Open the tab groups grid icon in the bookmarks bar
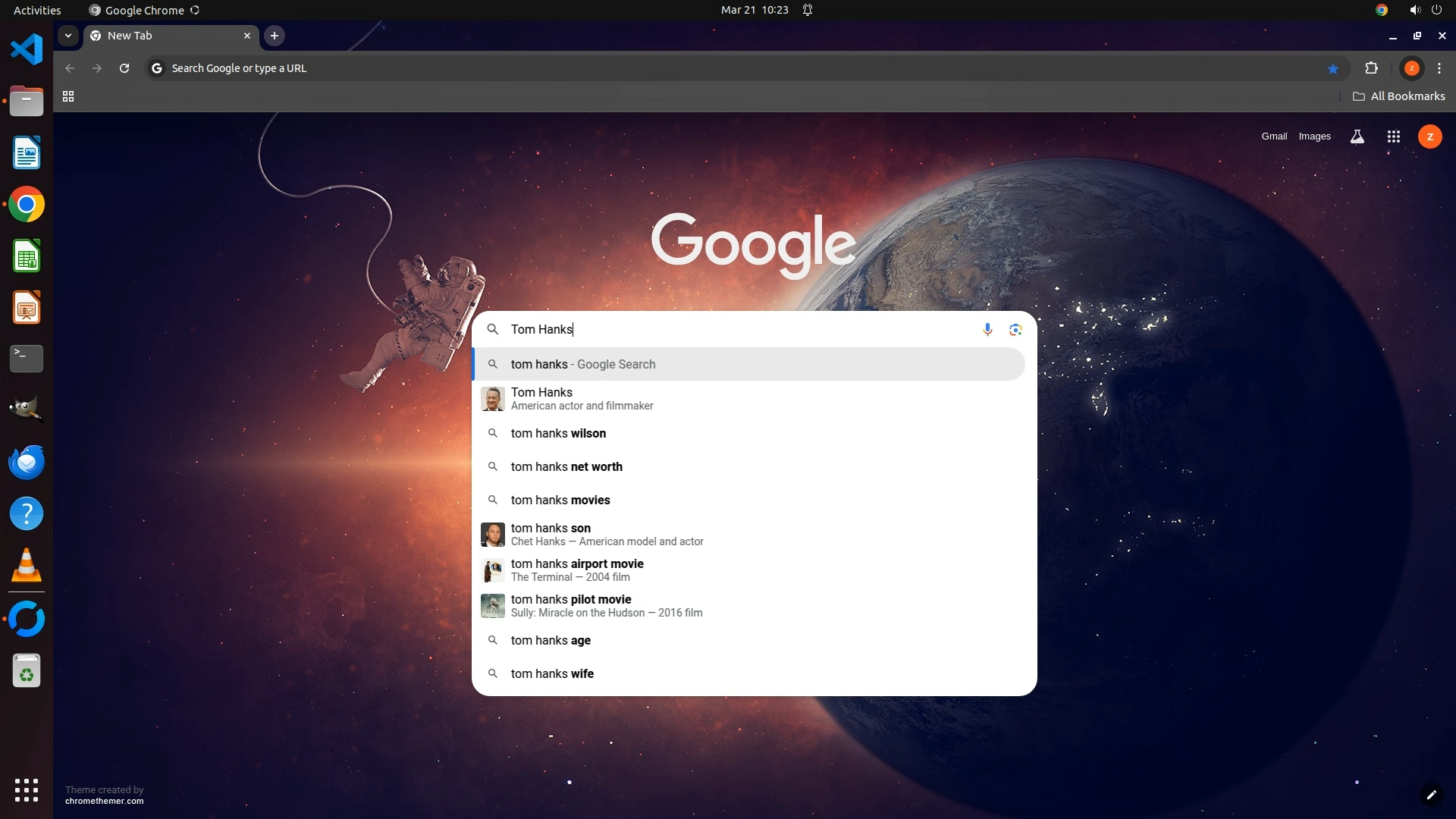Viewport: 1456px width, 819px height. pos(68,96)
